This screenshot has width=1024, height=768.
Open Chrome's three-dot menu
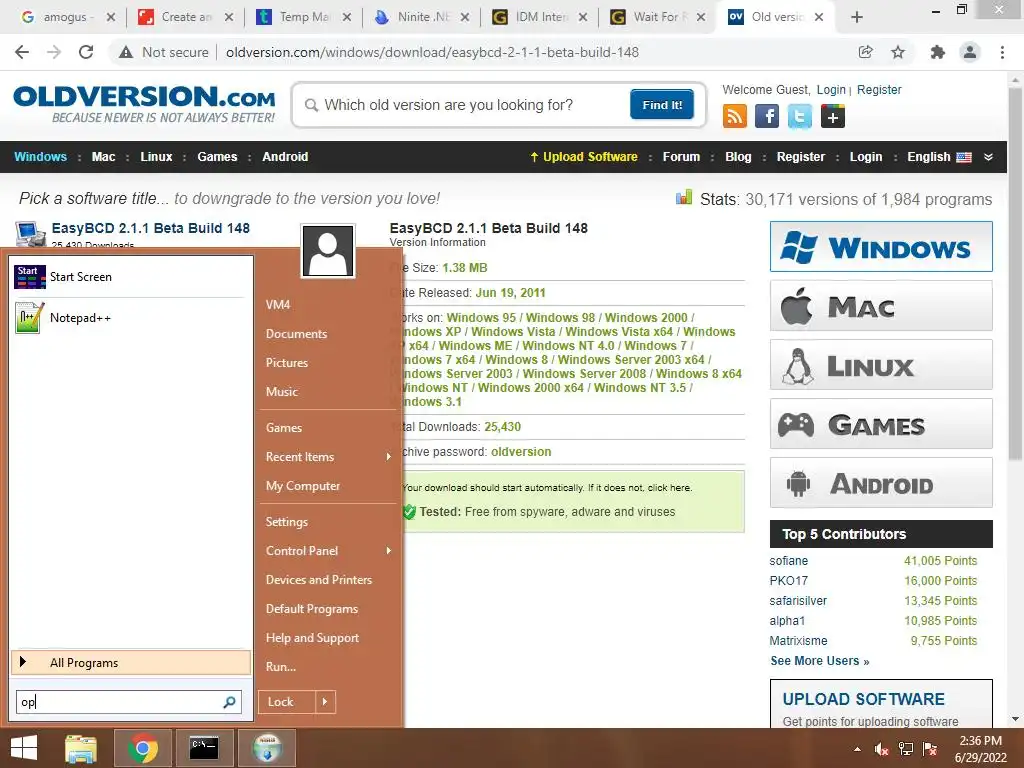coord(1002,52)
